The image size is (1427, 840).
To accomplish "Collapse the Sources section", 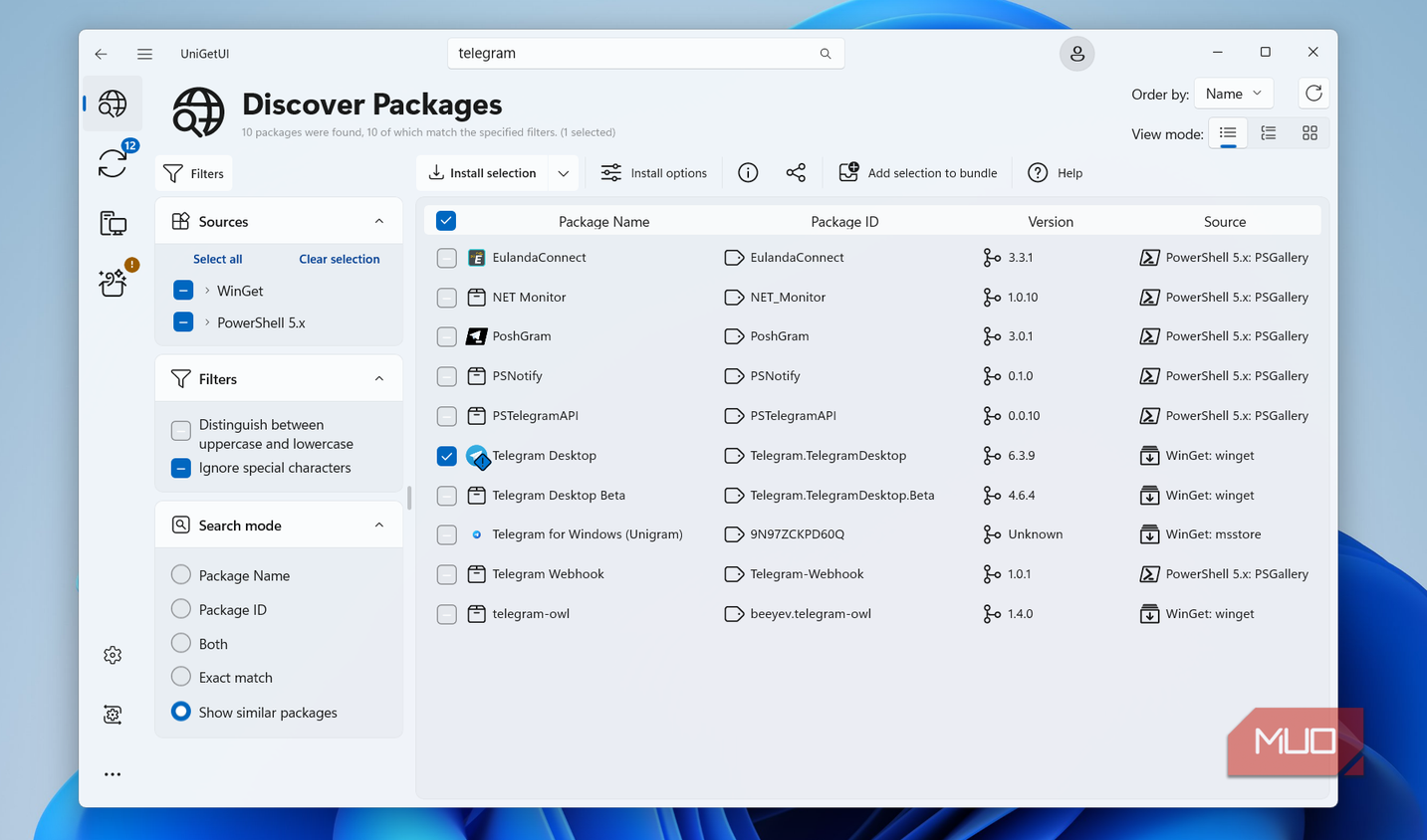I will coord(379,221).
